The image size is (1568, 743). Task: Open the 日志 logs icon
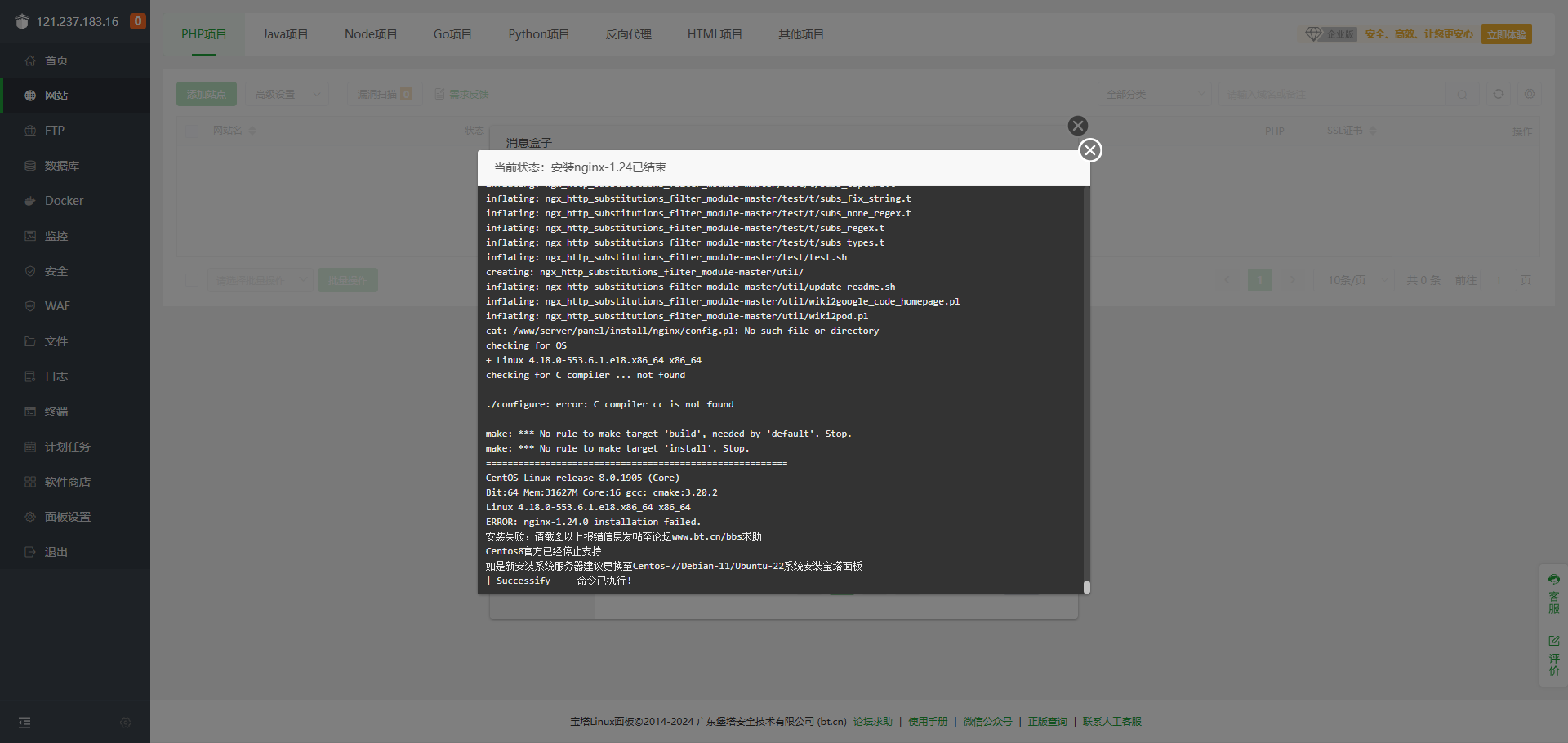(30, 376)
